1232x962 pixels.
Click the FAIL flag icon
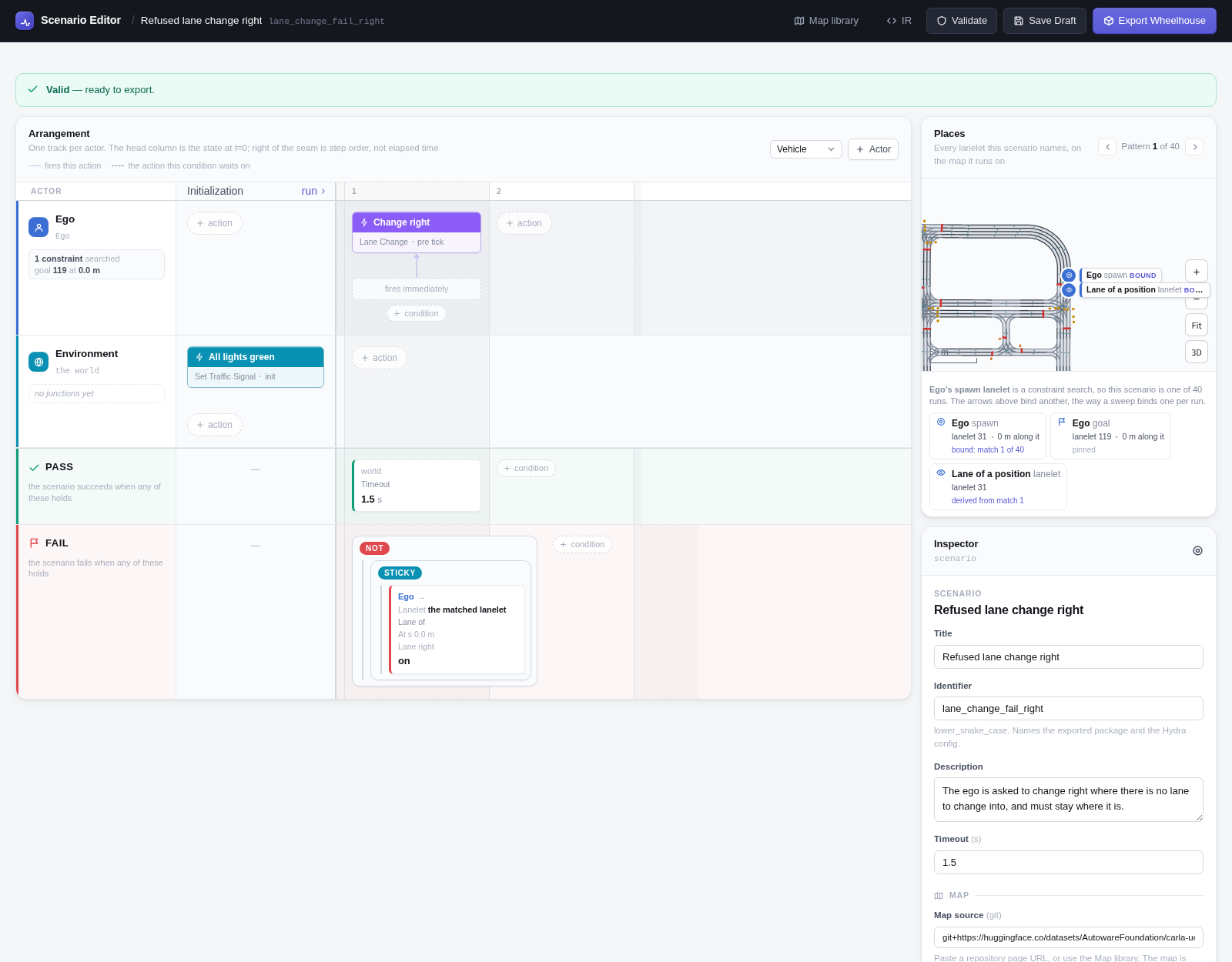pyautogui.click(x=34, y=543)
